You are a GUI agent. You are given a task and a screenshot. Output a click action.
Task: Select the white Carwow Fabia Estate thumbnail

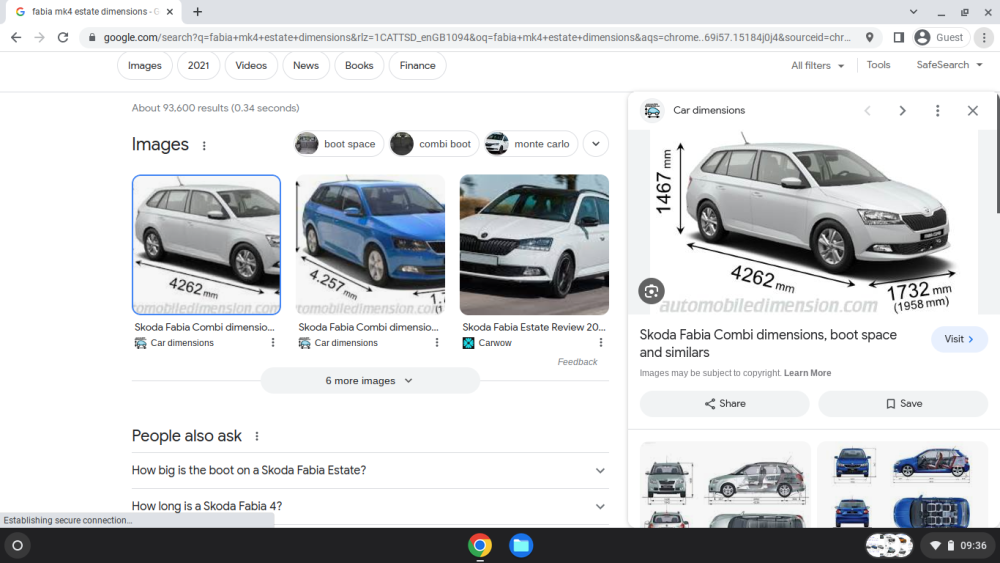tap(534, 245)
